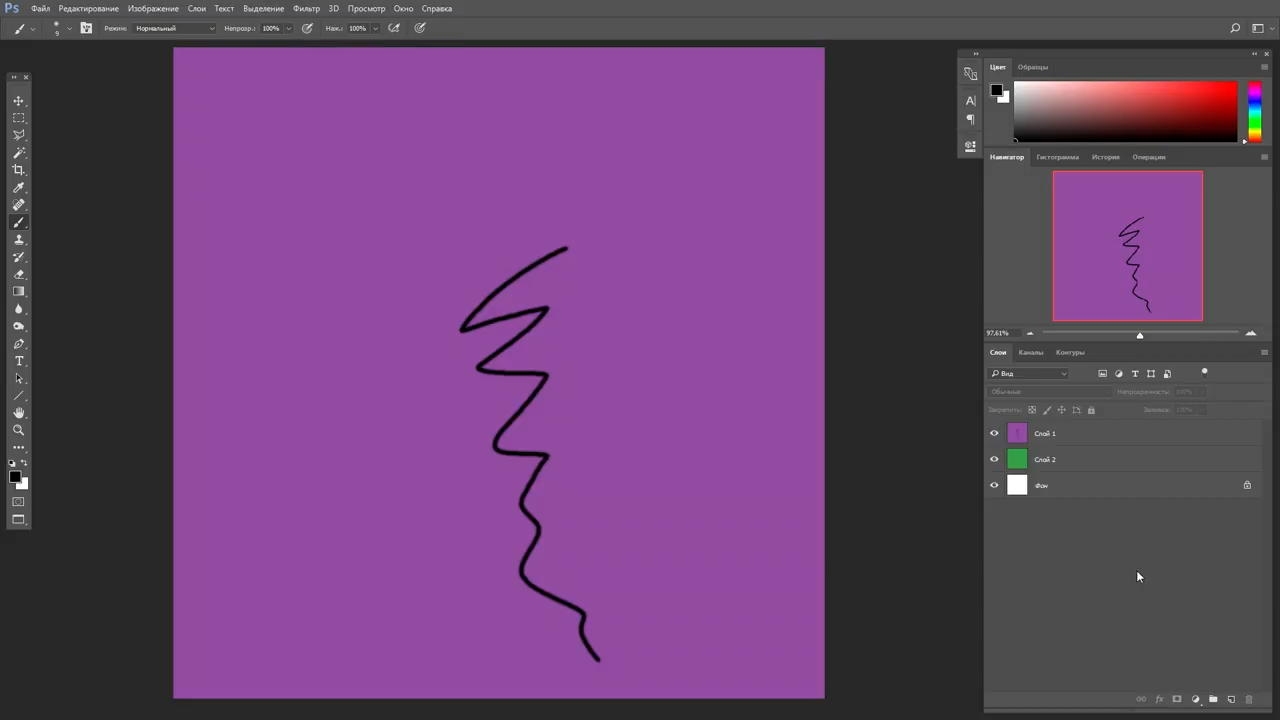Image resolution: width=1280 pixels, height=720 pixels.
Task: Enable airbrush-style build-up
Action: pos(394,28)
